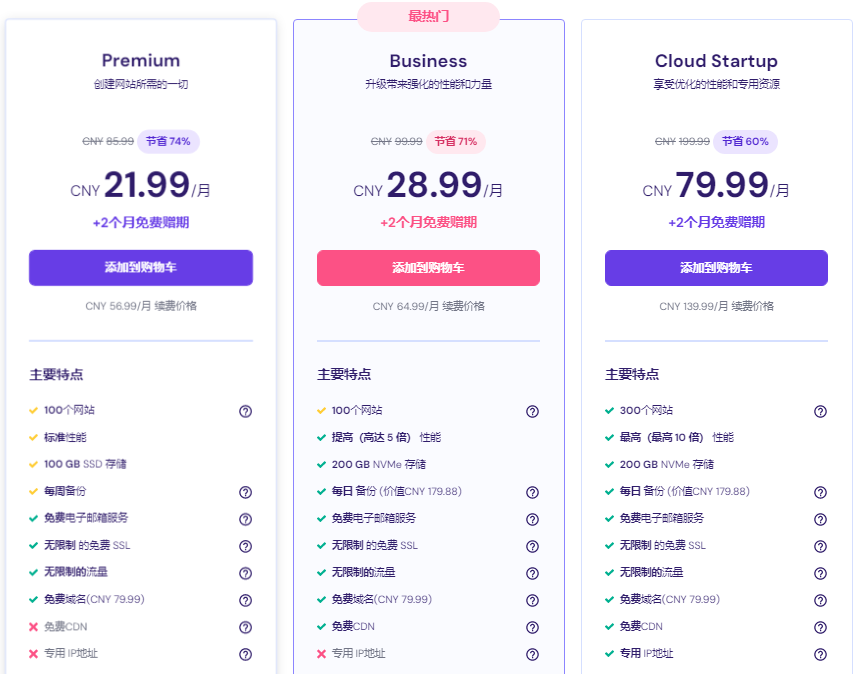Click help icon for Cloud Startup 专用IP地址

click(x=820, y=654)
